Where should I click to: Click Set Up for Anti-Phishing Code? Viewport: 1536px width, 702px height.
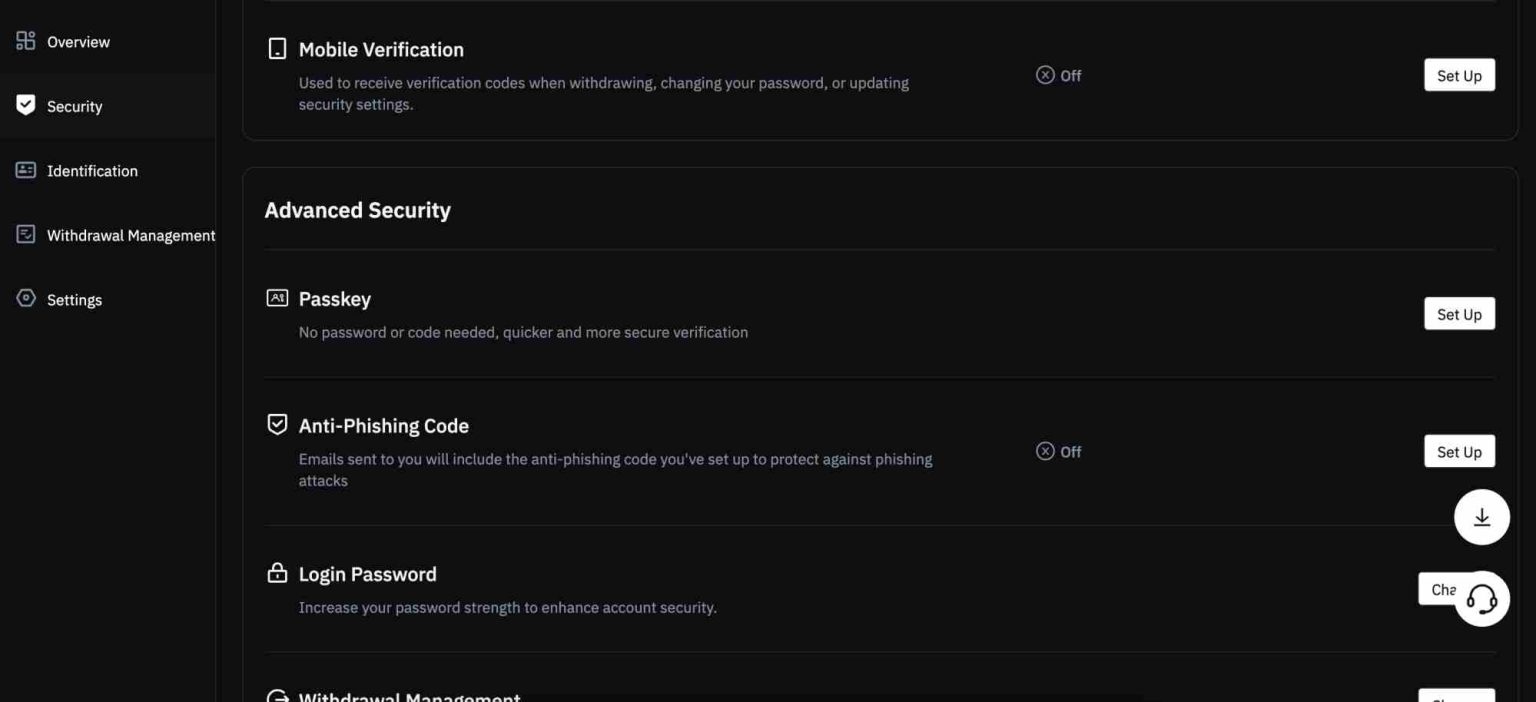coord(1459,451)
